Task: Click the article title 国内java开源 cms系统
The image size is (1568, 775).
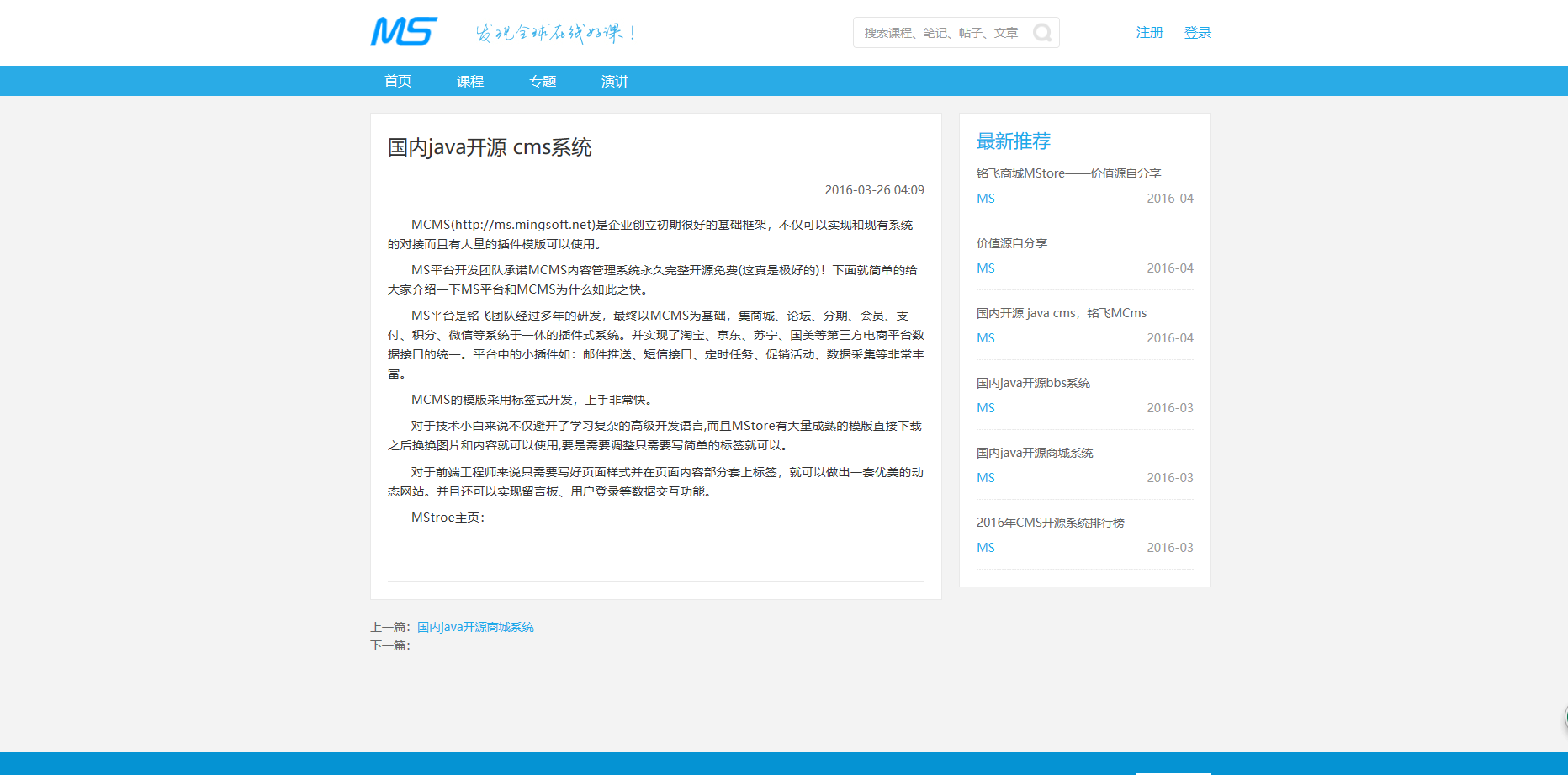Action: click(490, 147)
